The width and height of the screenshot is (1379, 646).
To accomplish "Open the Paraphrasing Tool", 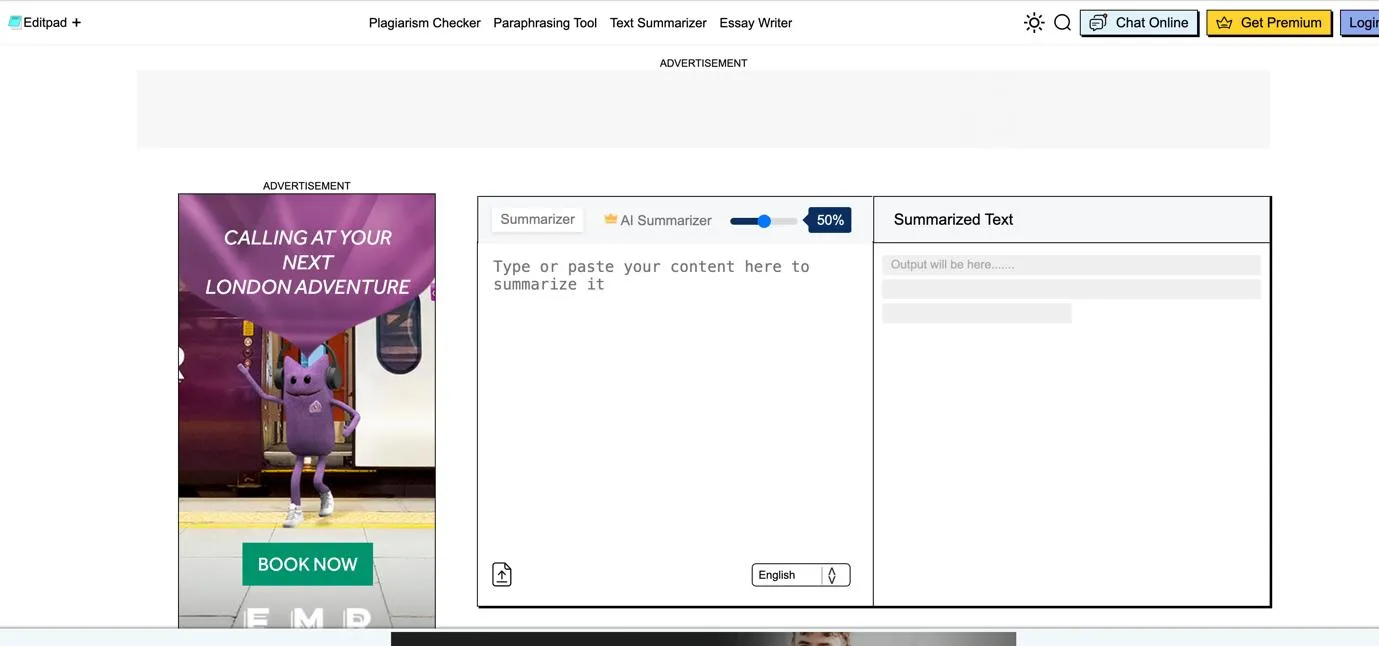I will coord(545,22).
